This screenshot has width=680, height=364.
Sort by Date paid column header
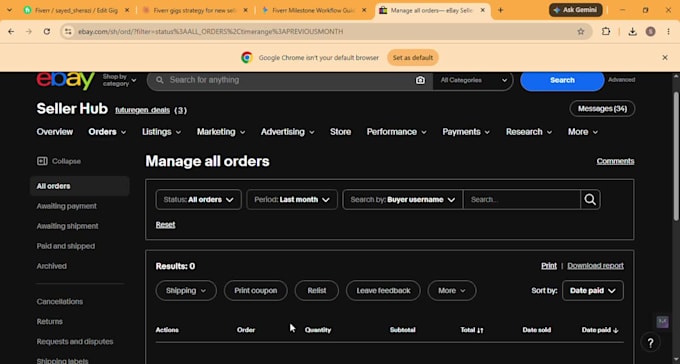tap(600, 330)
